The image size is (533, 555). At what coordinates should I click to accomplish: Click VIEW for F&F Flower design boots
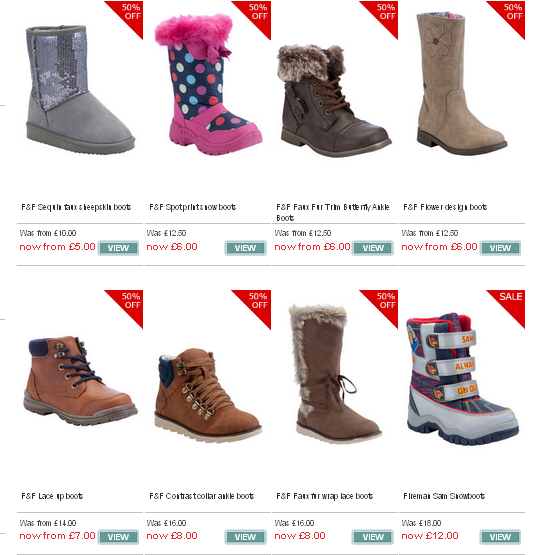click(x=500, y=248)
